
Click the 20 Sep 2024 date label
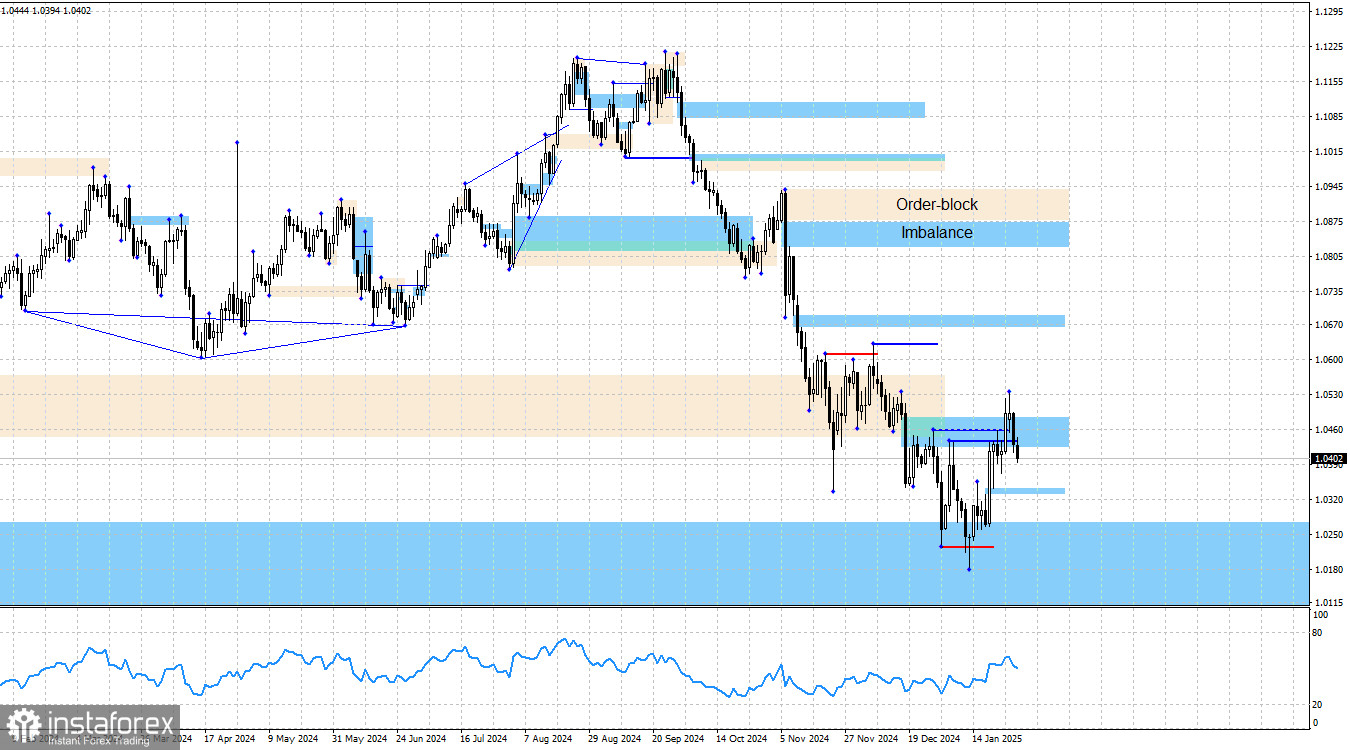679,739
